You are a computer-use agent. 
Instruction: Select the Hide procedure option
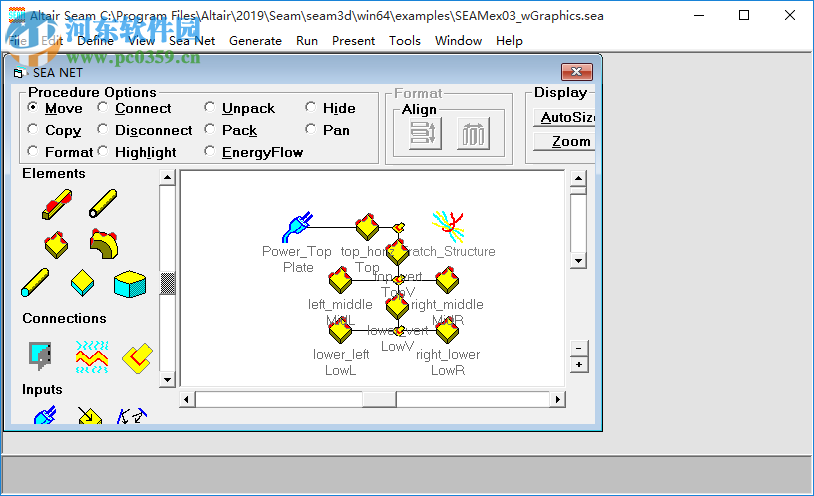tap(310, 108)
